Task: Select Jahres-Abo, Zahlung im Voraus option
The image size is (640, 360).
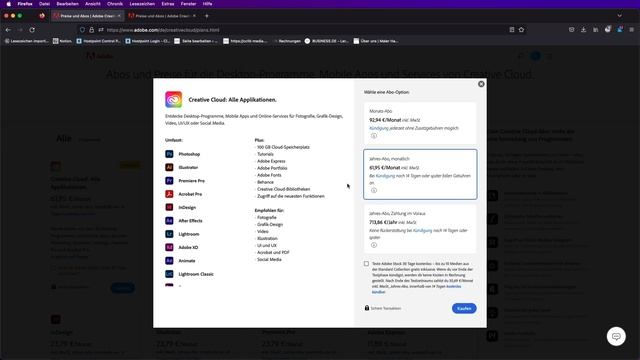Action: click(x=420, y=229)
